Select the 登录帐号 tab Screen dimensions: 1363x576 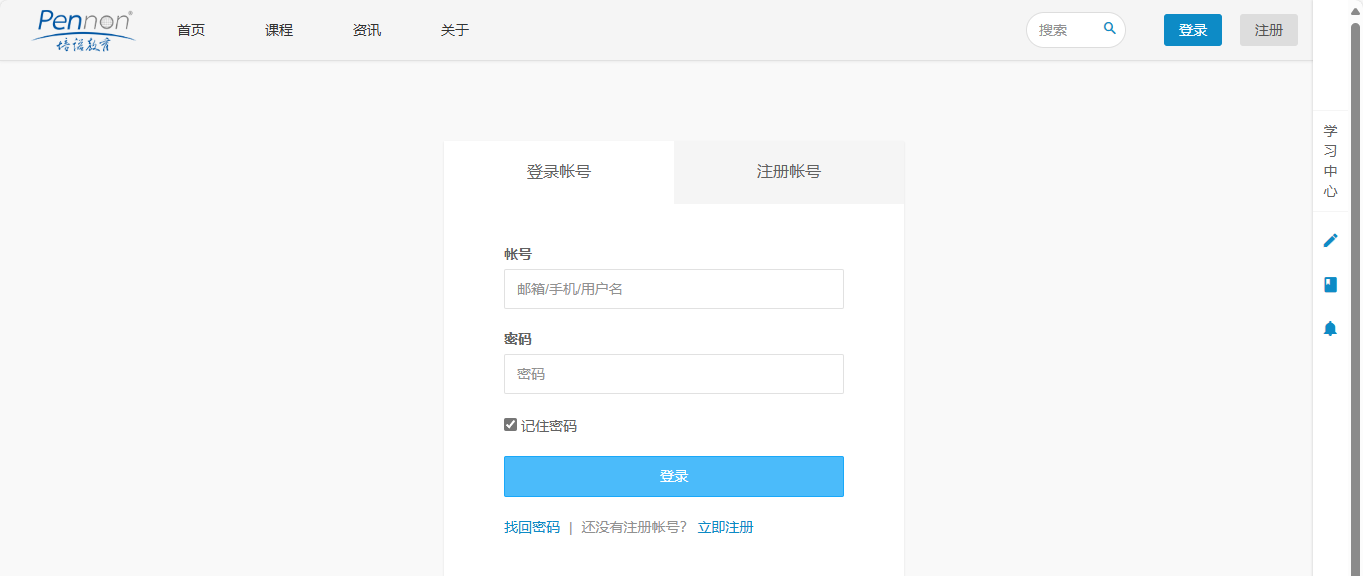coord(558,172)
